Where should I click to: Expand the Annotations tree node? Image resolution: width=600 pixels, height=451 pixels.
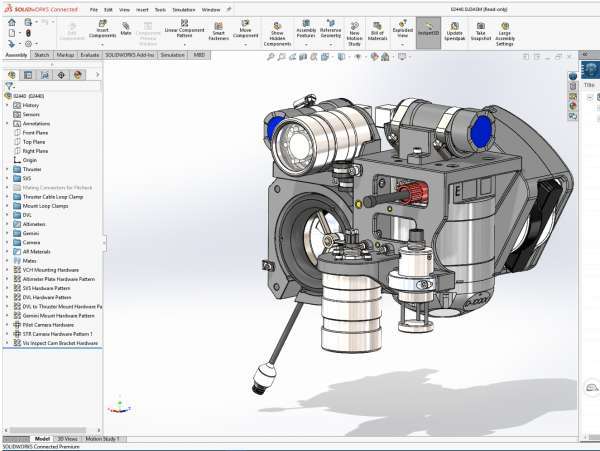click(7, 123)
